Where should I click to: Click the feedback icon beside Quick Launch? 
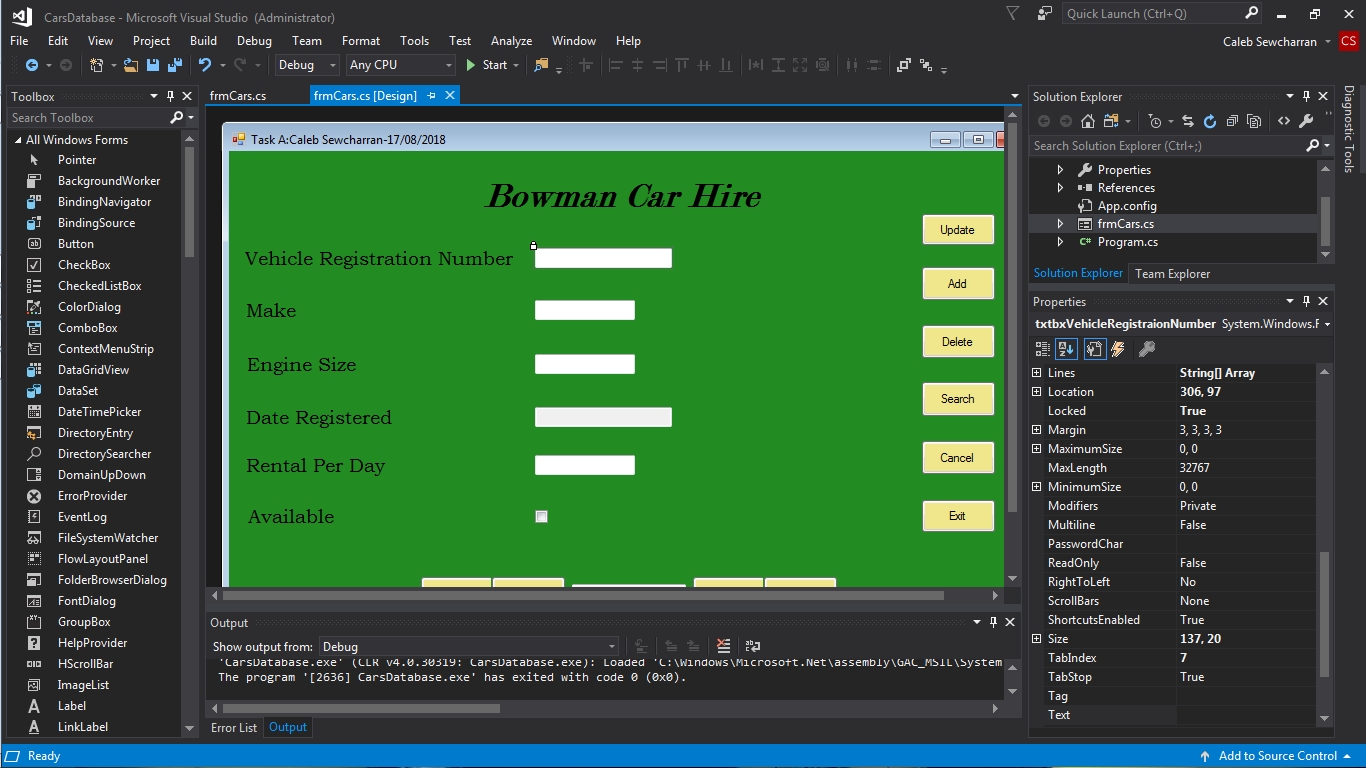coord(1045,14)
